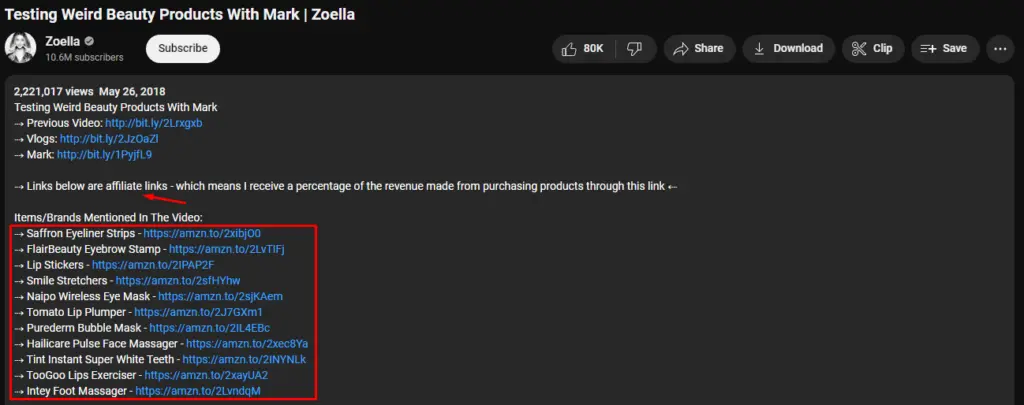
Task: Like the video with thumbs up
Action: [x=583, y=48]
